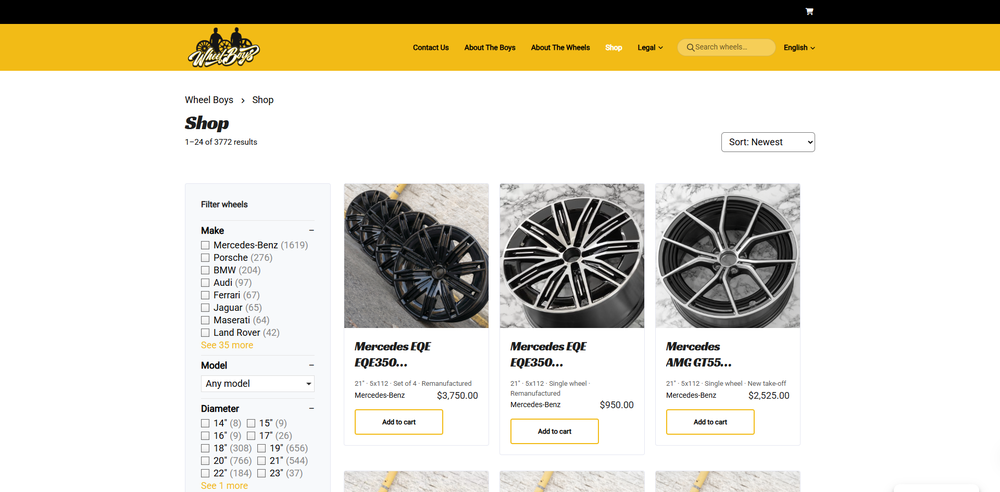Image resolution: width=1000 pixels, height=492 pixels.
Task: Focus the Search wheels field
Action: (x=726, y=47)
